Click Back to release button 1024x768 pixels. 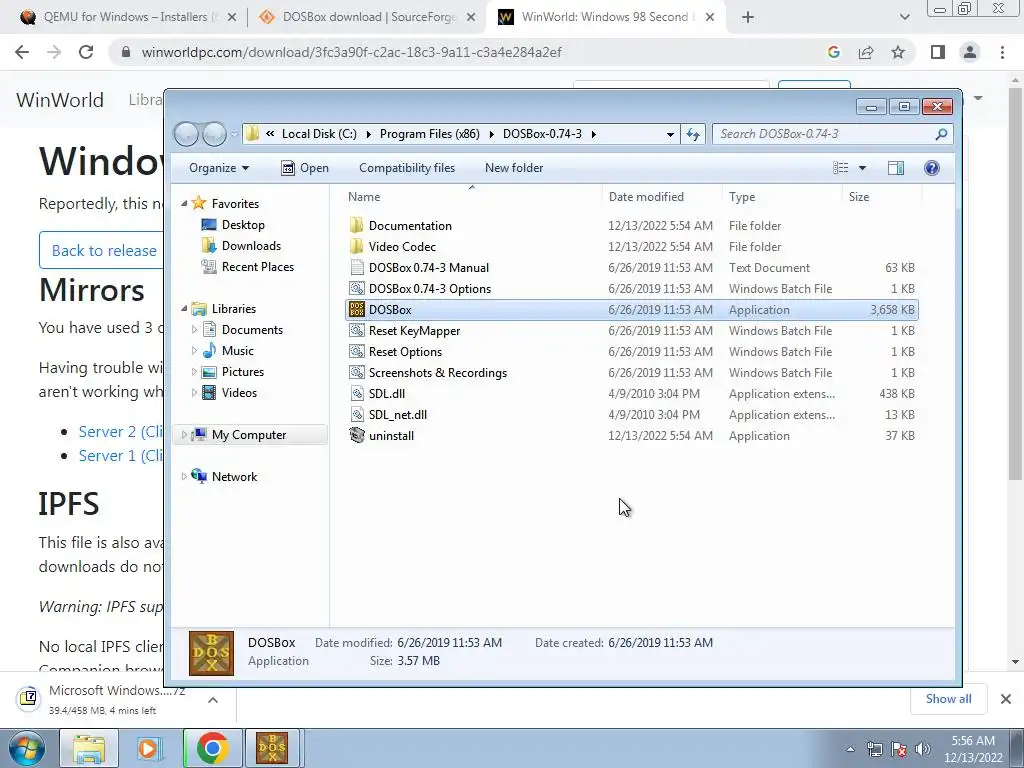coord(102,250)
